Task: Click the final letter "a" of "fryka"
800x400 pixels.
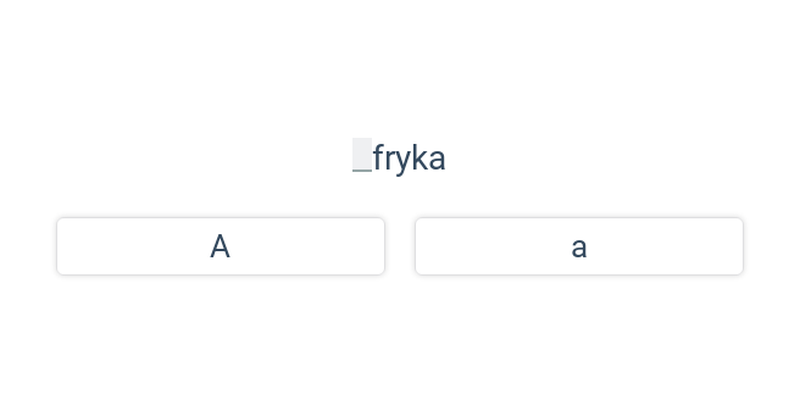Action: [x=437, y=160]
